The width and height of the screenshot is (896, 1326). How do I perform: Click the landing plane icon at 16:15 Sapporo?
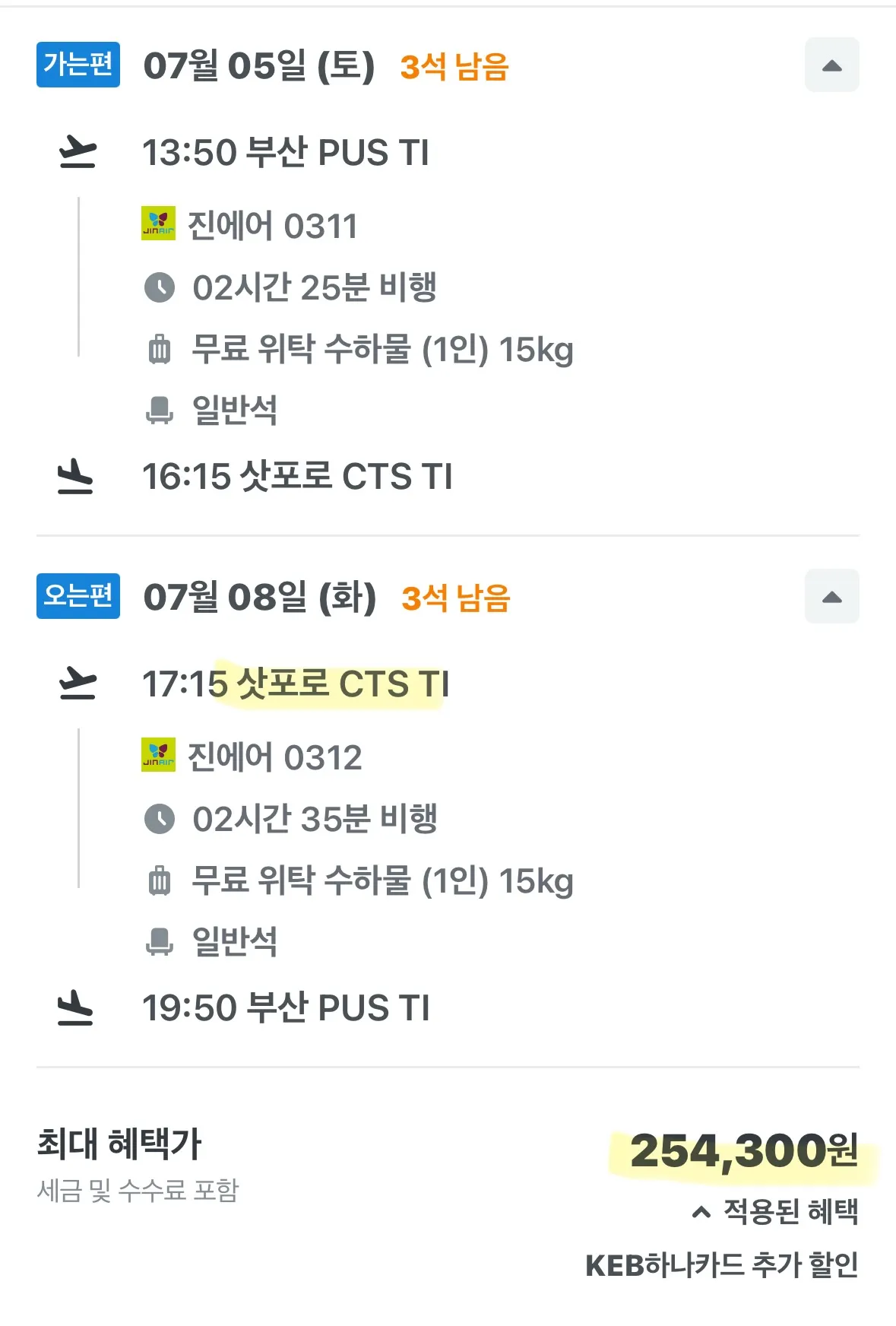[x=76, y=477]
